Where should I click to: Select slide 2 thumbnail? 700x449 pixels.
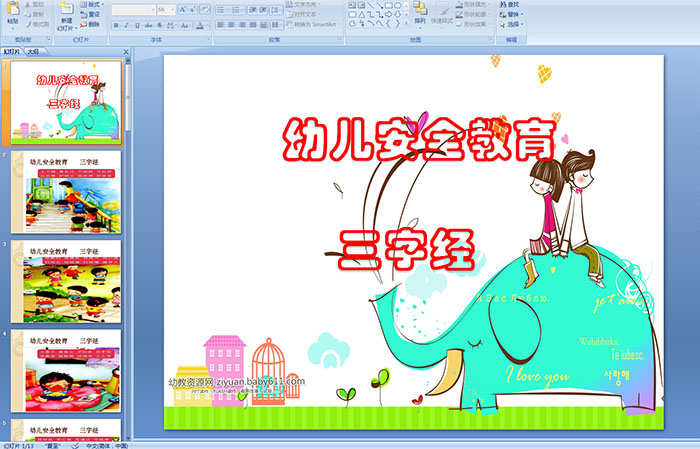tap(66, 192)
